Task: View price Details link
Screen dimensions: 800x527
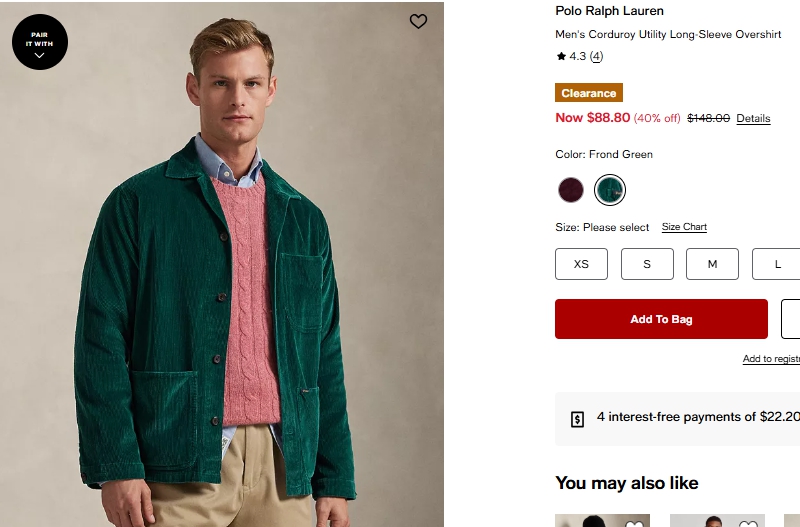Action: [753, 118]
